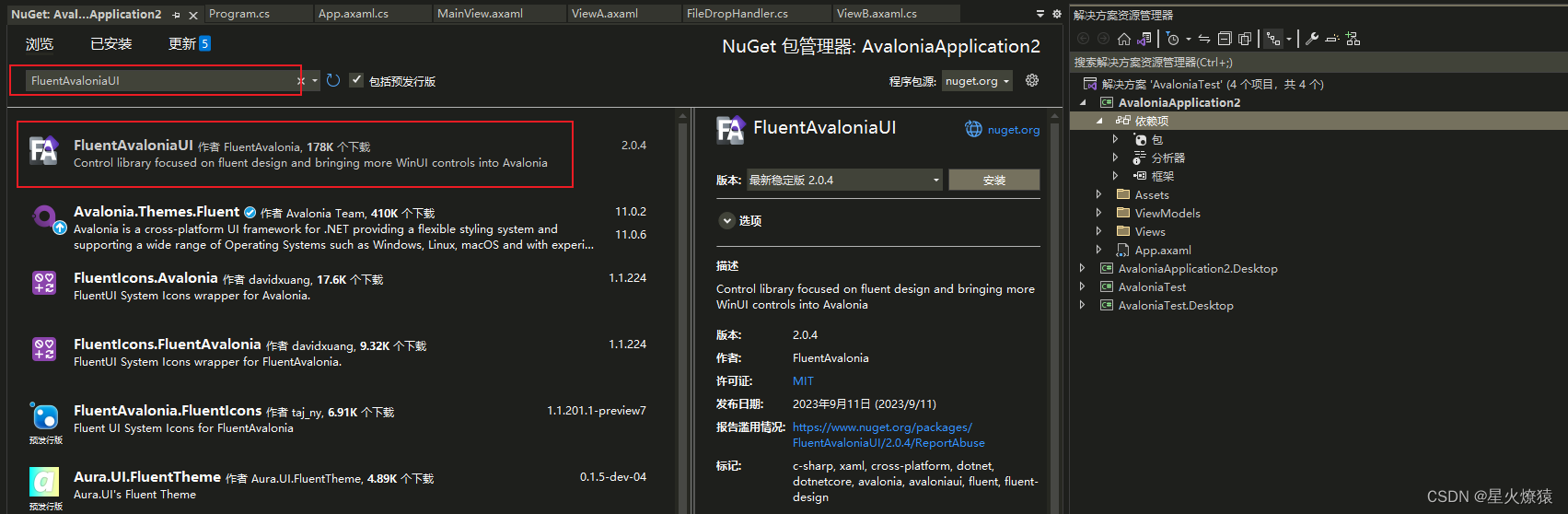Expand the Assets folder
This screenshot has width=1568, height=514.
coord(1098,194)
